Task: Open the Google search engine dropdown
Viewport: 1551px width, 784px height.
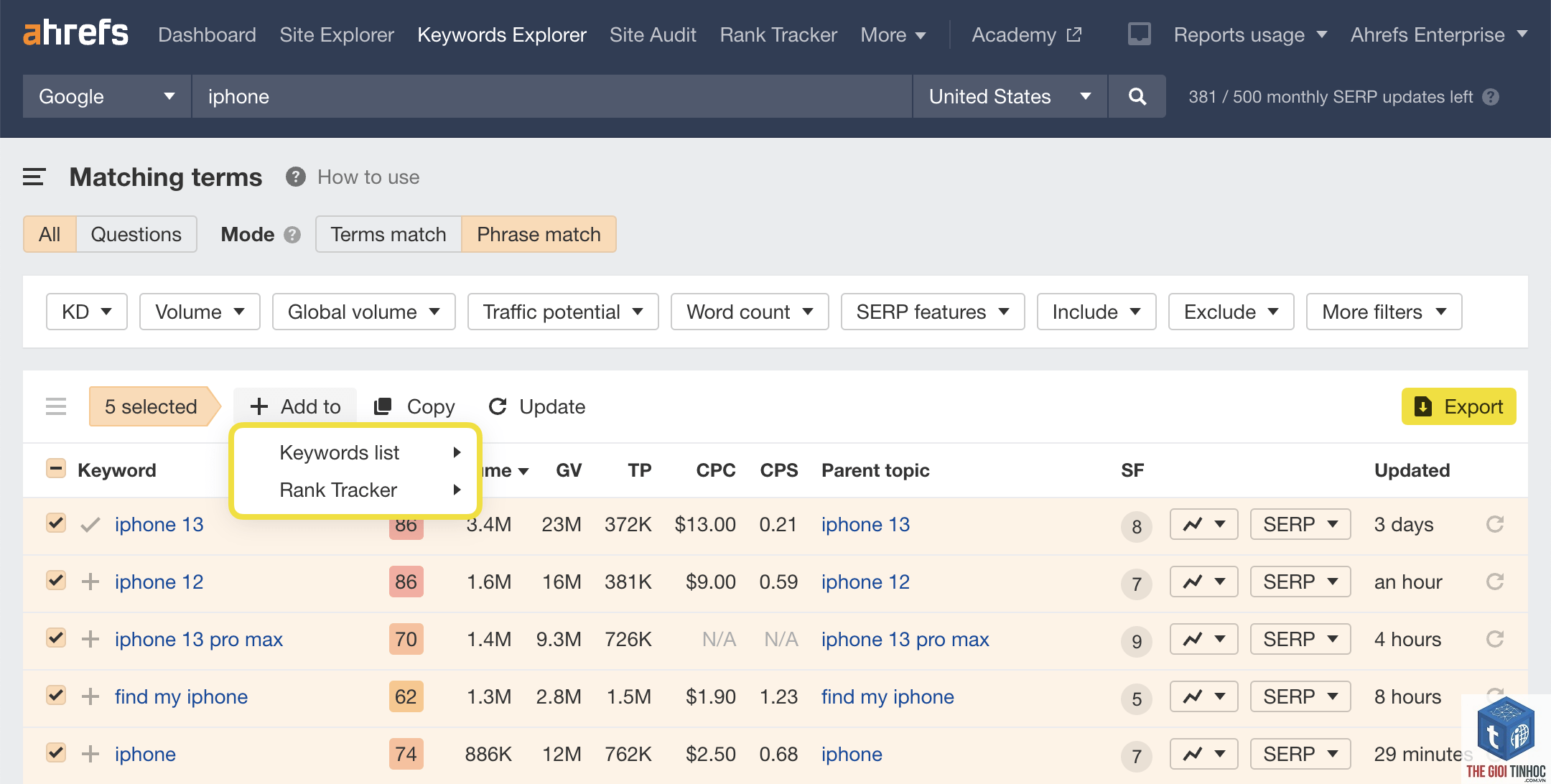Action: pos(107,96)
